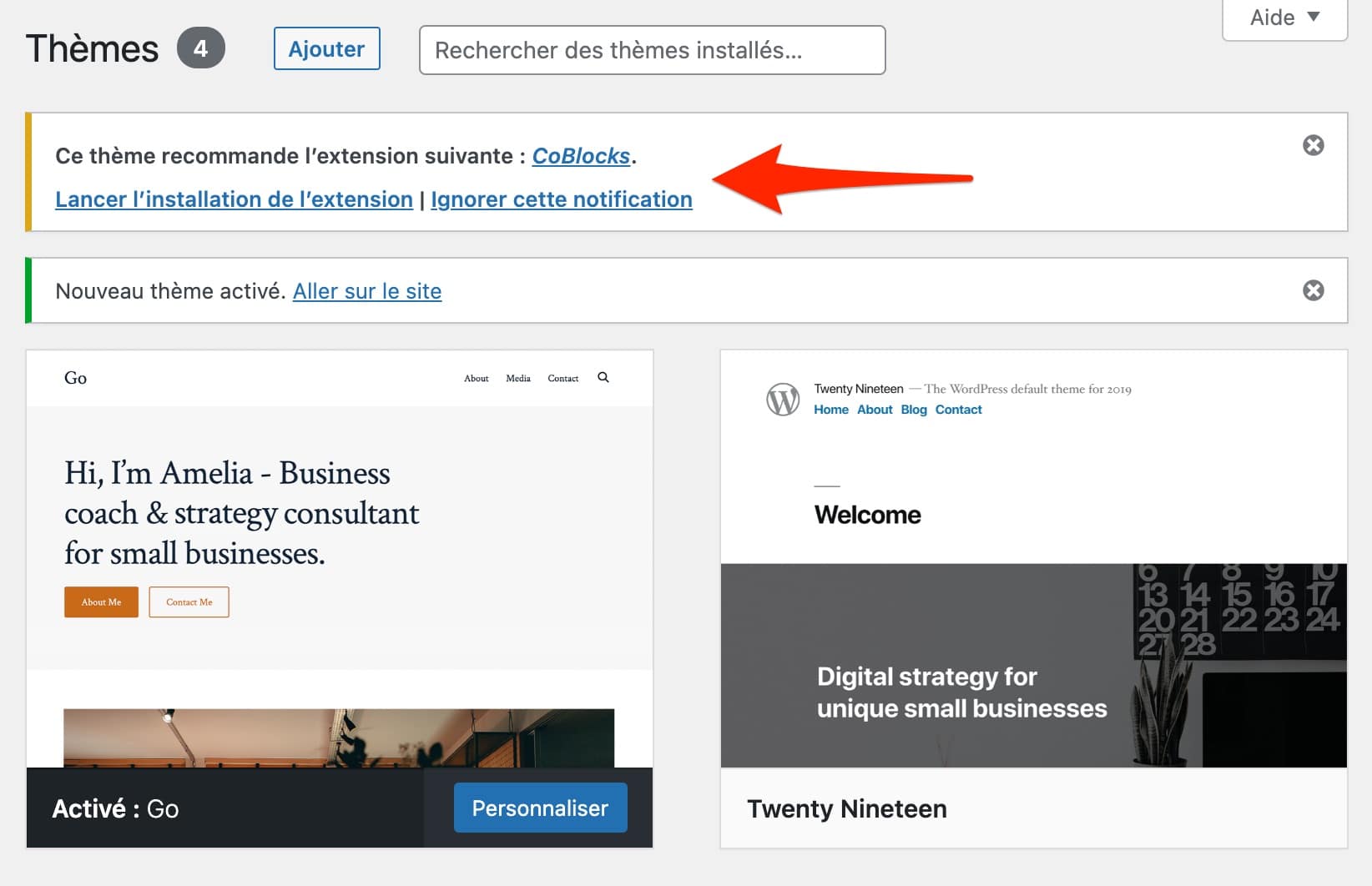Click the Ajouter button
Viewport: 1372px width, 886px height.
pyautogui.click(x=326, y=49)
